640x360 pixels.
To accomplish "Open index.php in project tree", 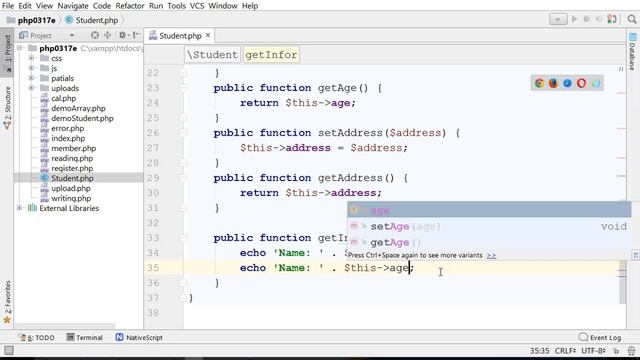I will (68, 138).
